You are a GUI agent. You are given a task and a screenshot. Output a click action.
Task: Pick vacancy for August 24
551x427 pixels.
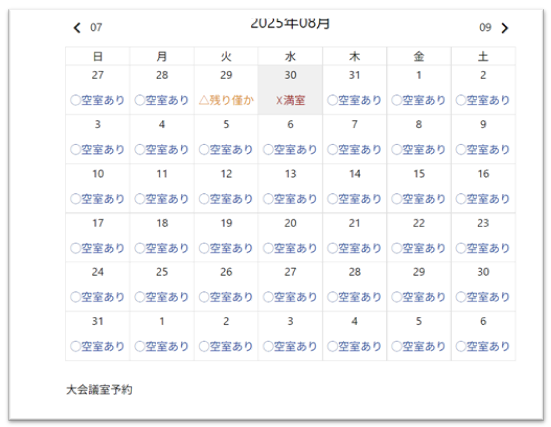[x=97, y=297]
